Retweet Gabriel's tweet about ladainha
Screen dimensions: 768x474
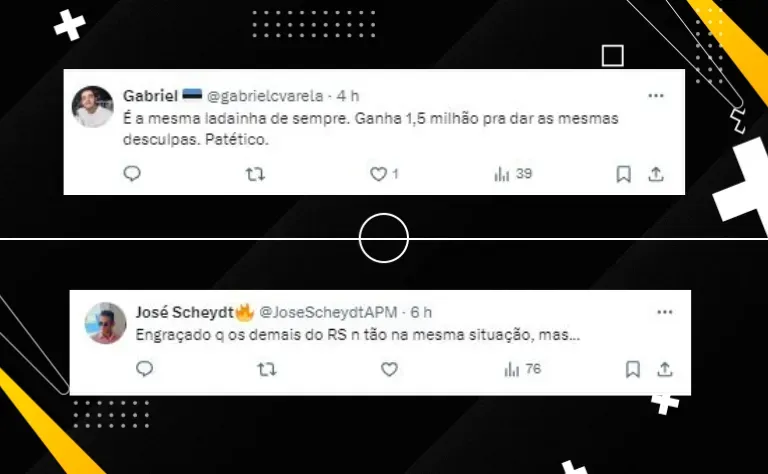pos(255,174)
